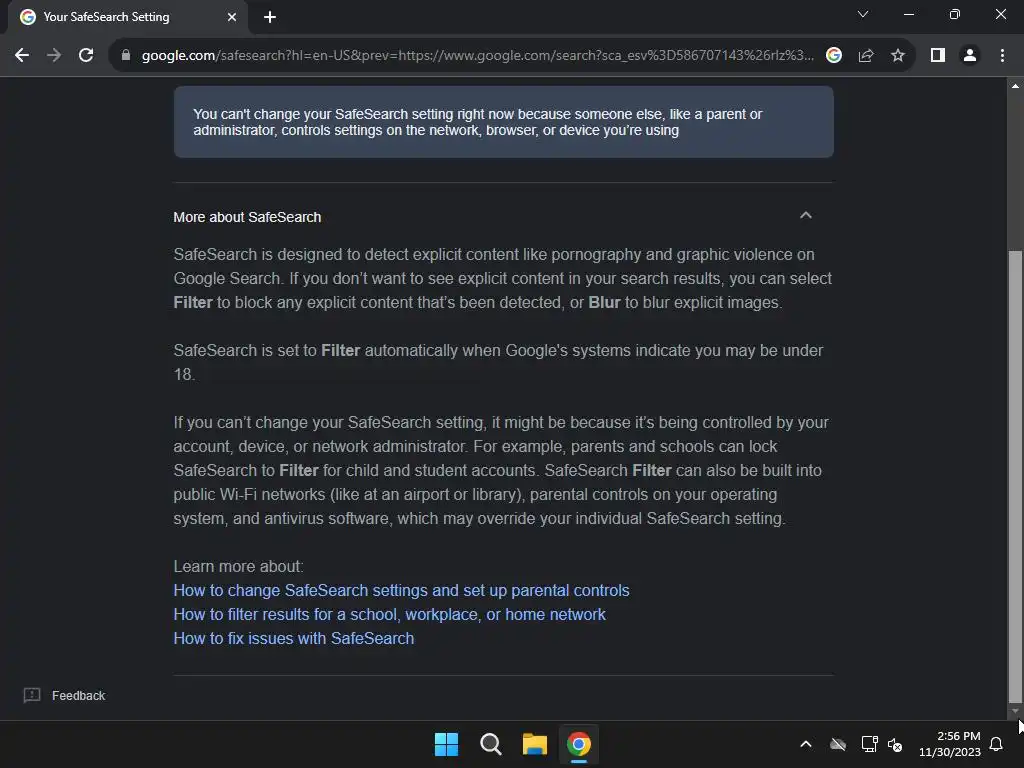Click the Chrome taskbar icon
Viewport: 1024px width, 768px height.
pos(579,744)
